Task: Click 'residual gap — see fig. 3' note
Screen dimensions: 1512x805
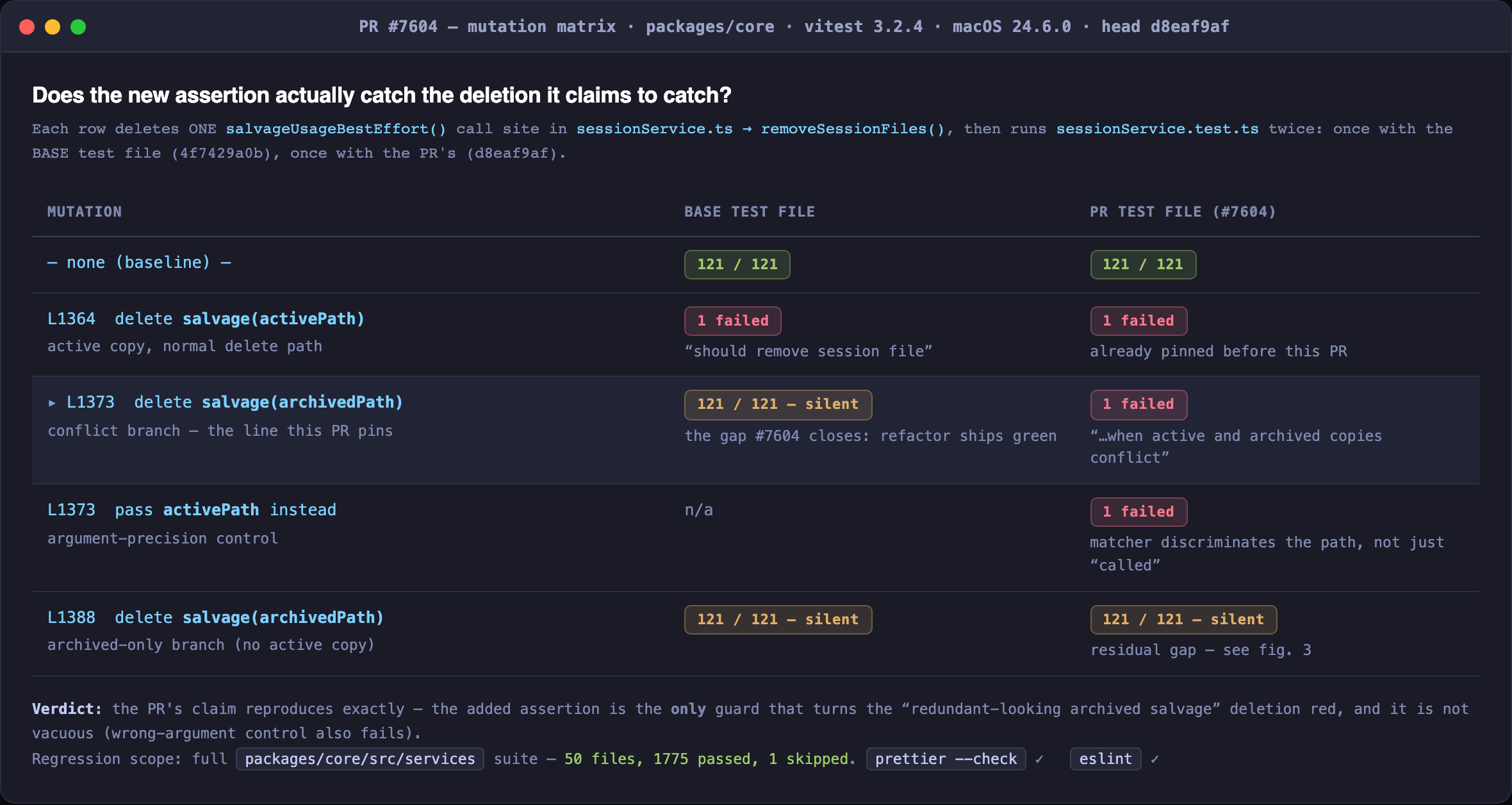Action: click(1201, 650)
